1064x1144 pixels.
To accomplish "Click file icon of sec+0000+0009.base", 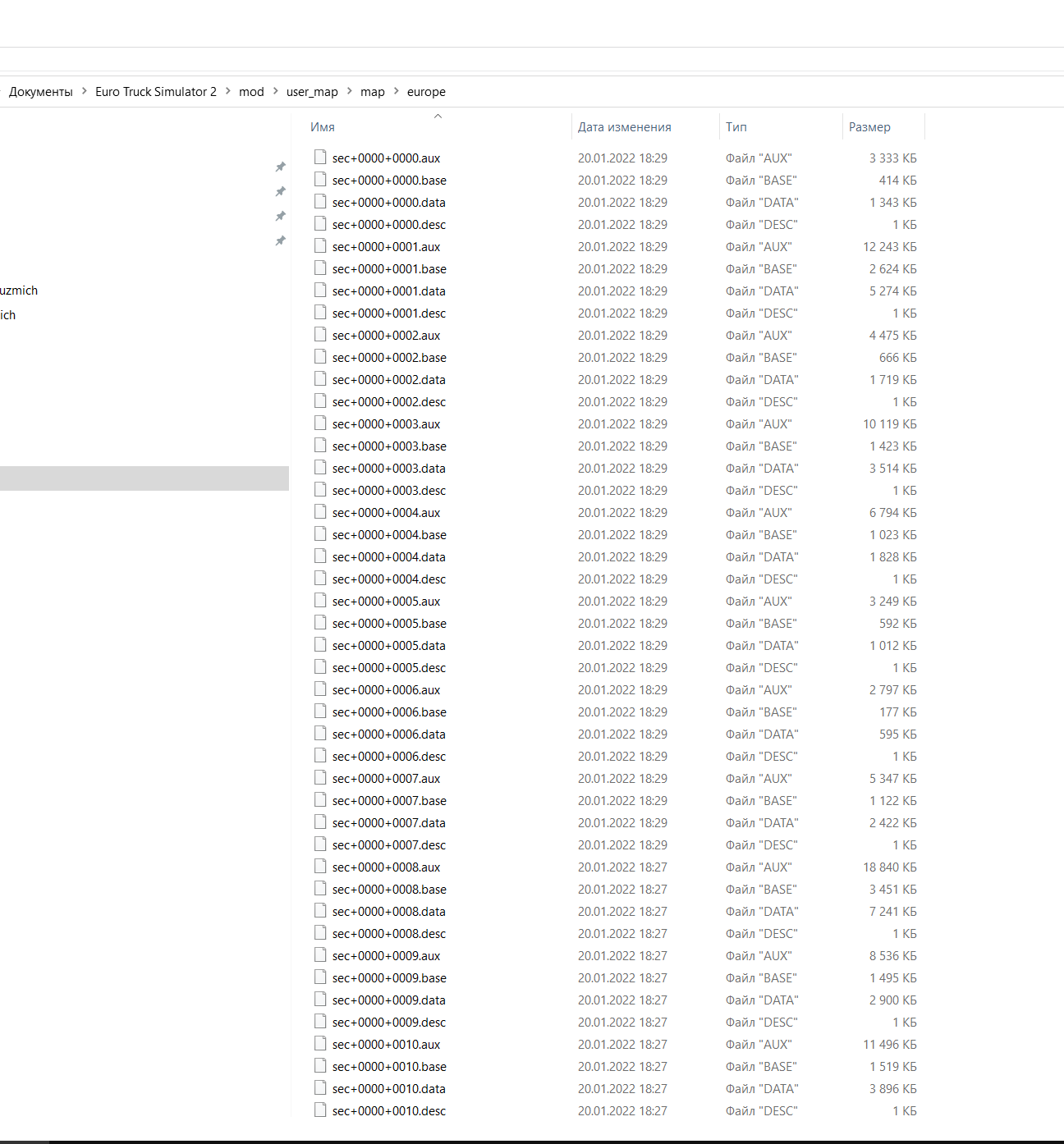I will tap(320, 977).
